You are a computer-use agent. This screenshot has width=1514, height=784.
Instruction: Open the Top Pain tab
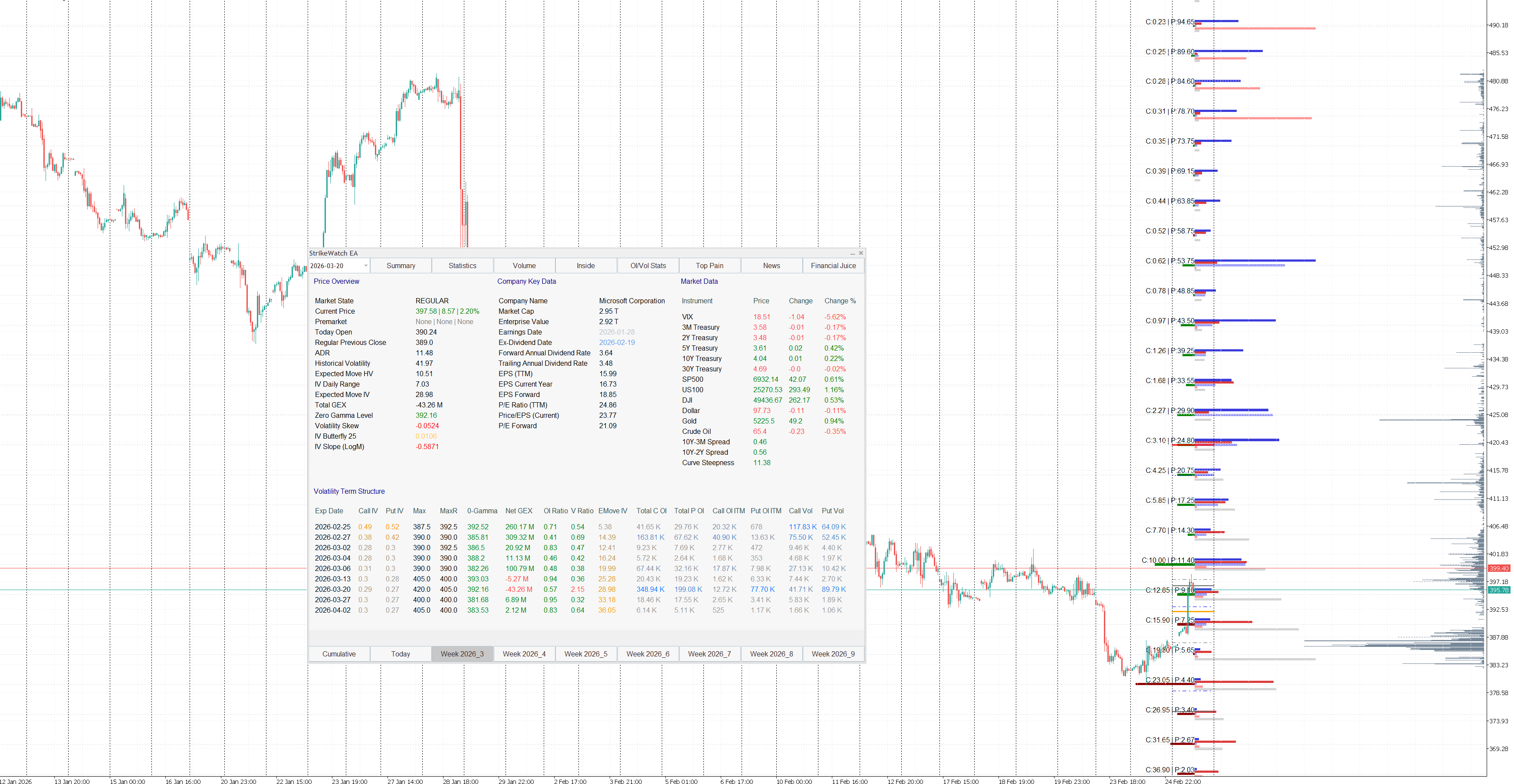(x=709, y=265)
